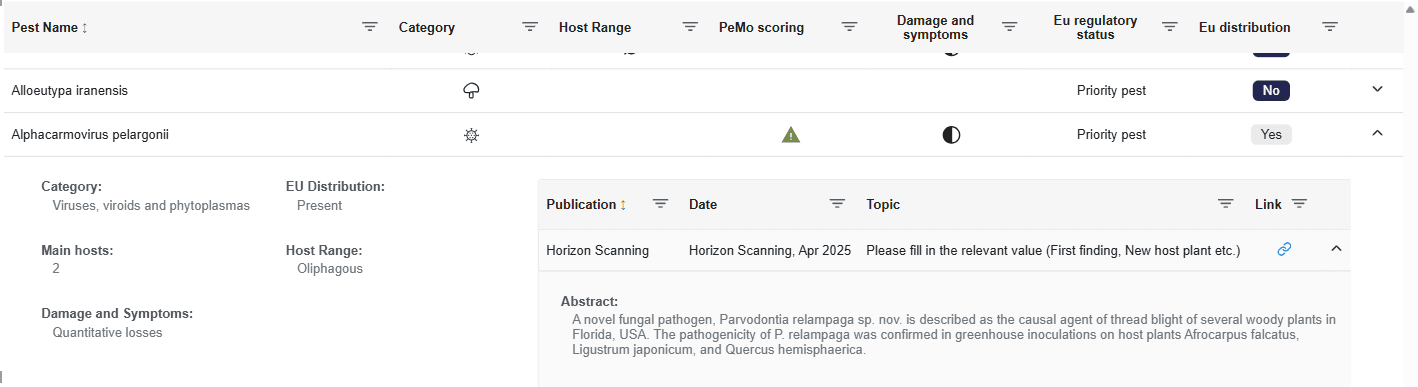Click the 'Yes' distribution badge for Alphacarmovirus pelargonii
This screenshot has height=387, width=1418.
1271,135
